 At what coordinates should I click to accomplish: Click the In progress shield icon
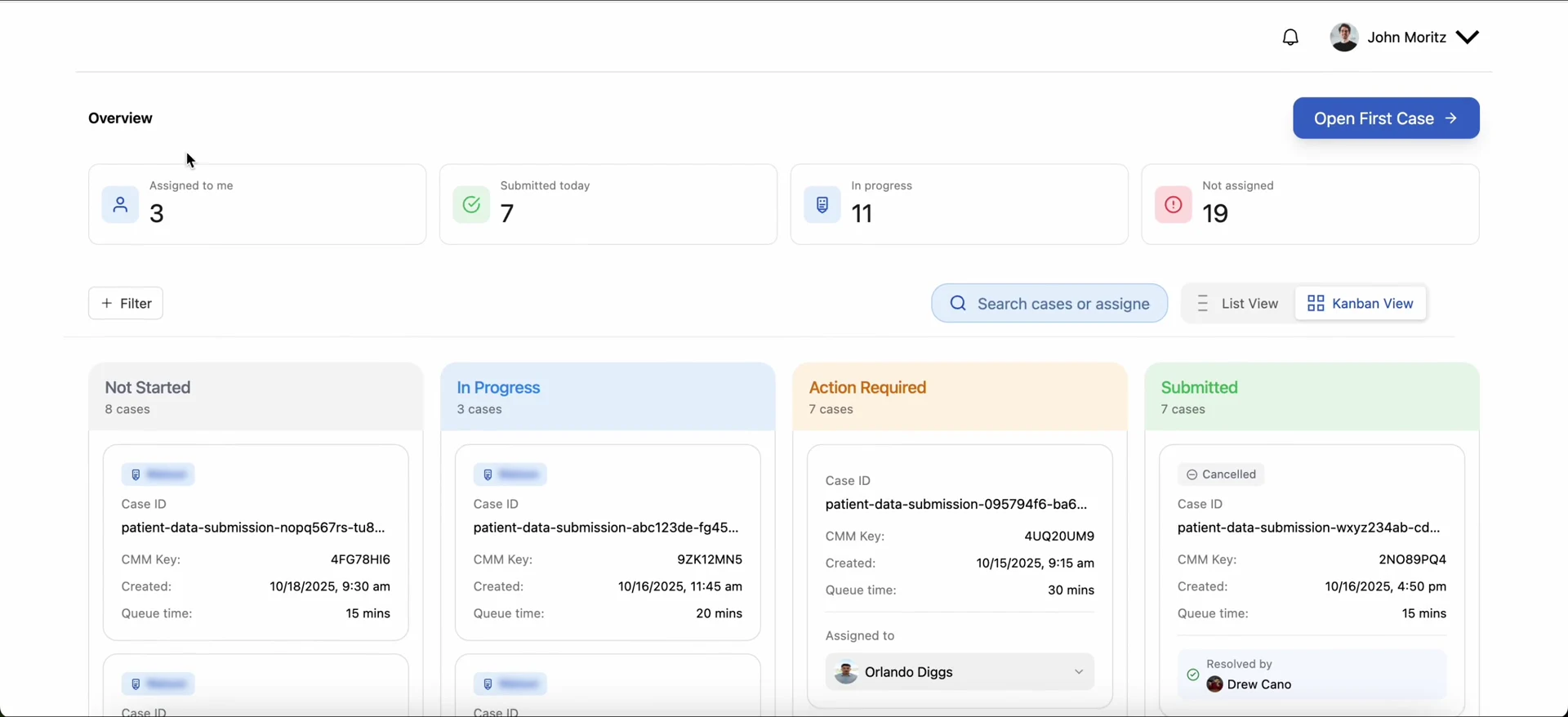822,205
